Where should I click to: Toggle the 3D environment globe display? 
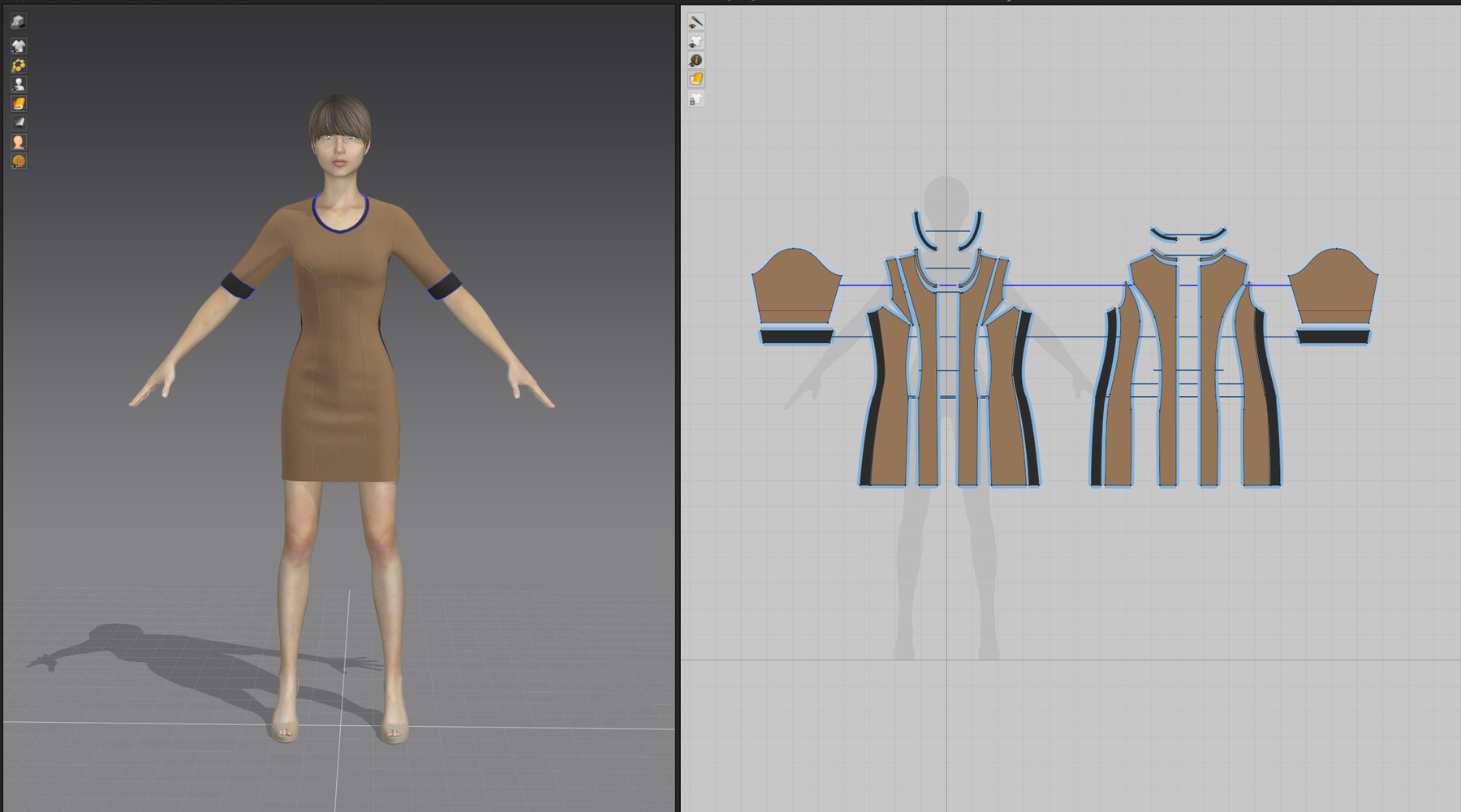18,161
